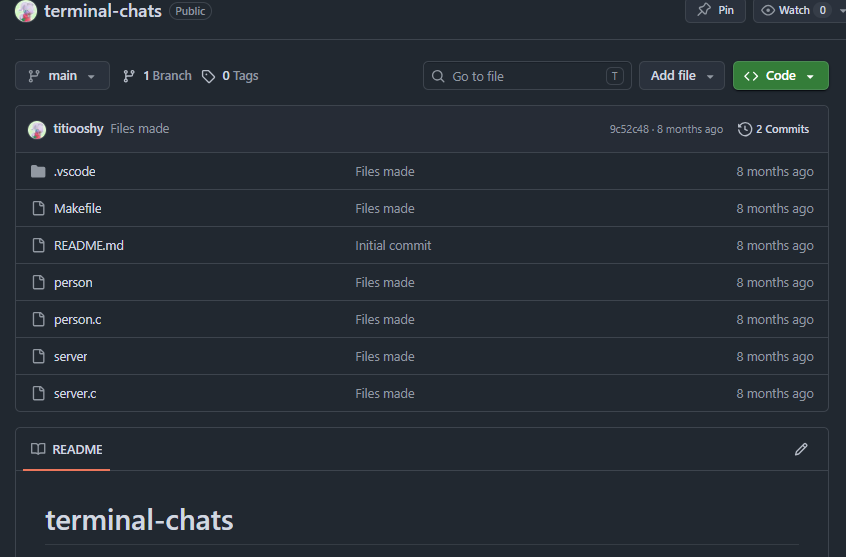846x557 pixels.
Task: Click '8 months ago' on person.c row
Action: [775, 320]
